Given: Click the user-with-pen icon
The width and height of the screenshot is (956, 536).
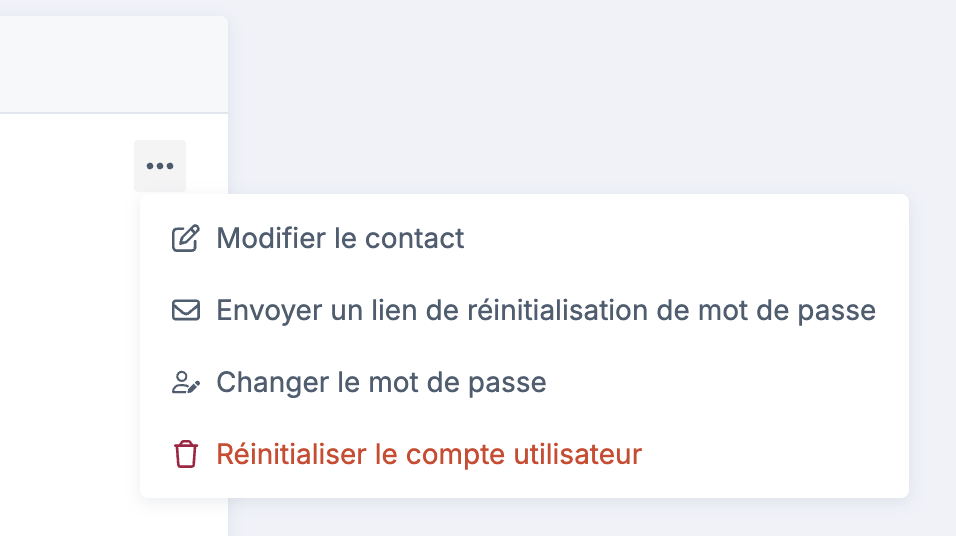Looking at the screenshot, I should coord(185,383).
